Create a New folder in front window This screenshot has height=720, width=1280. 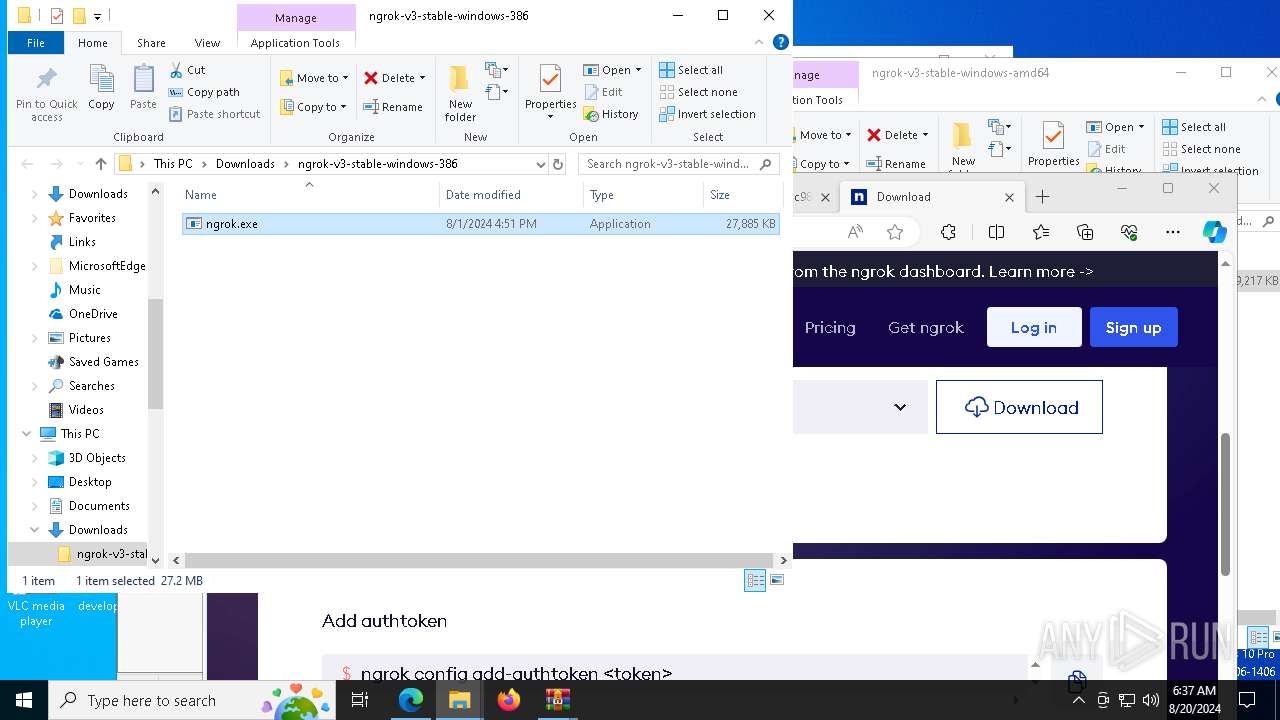point(460,92)
